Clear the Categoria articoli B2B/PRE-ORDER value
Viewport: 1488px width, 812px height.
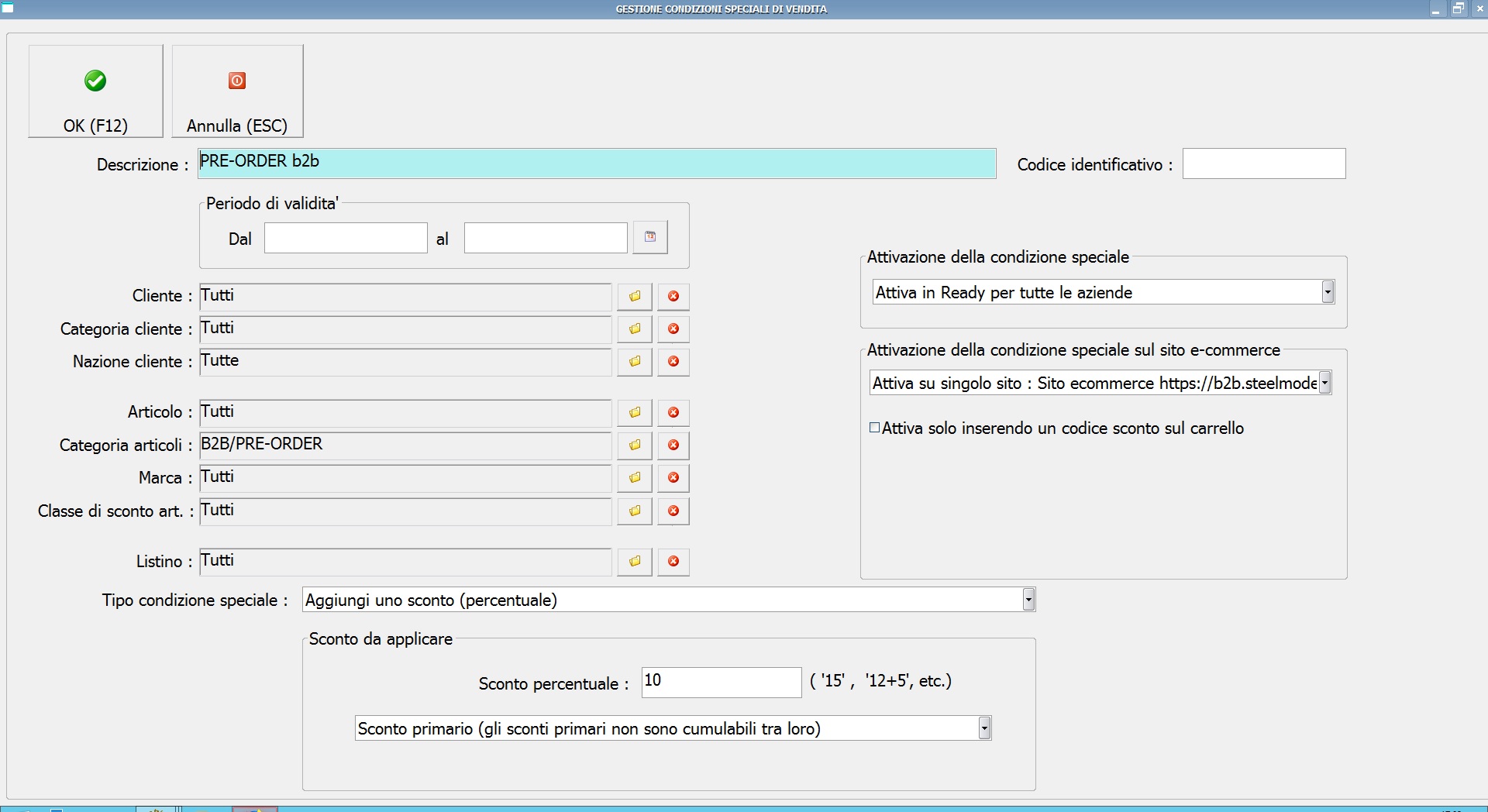pyautogui.click(x=673, y=446)
